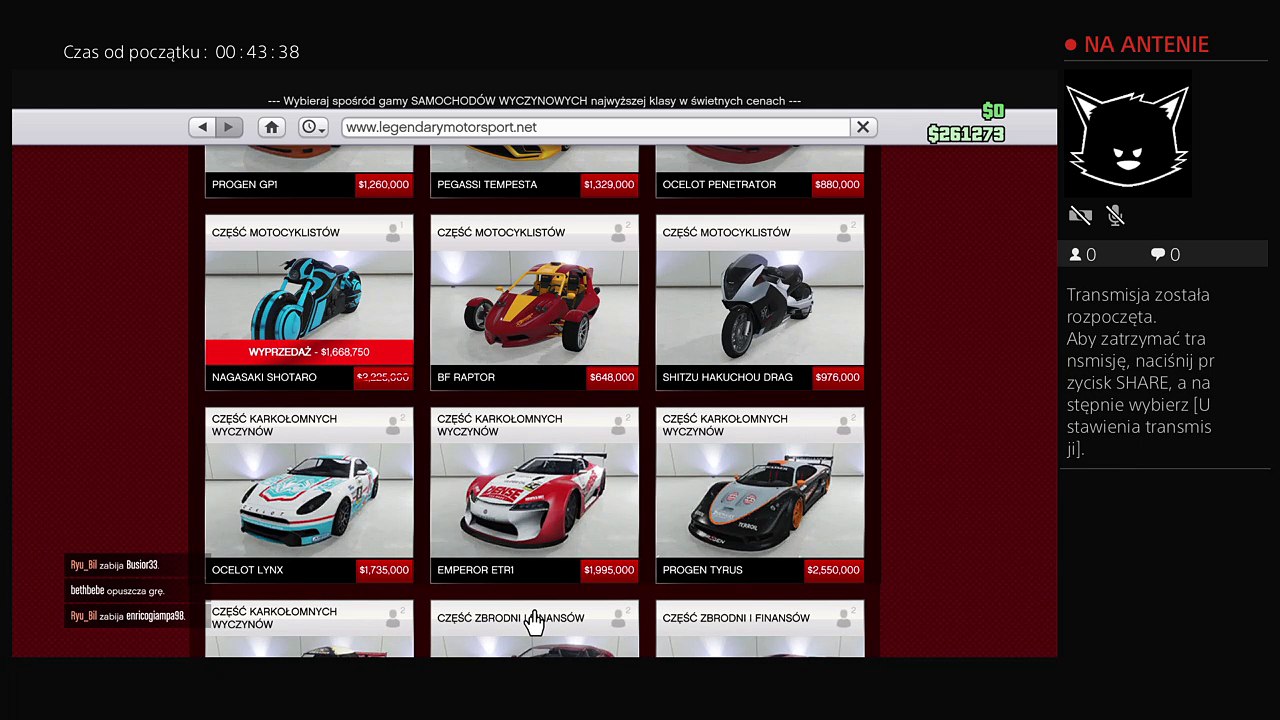This screenshot has width=1280, height=720.
Task: Click the $1,995,000 price tag
Action: 610,571
